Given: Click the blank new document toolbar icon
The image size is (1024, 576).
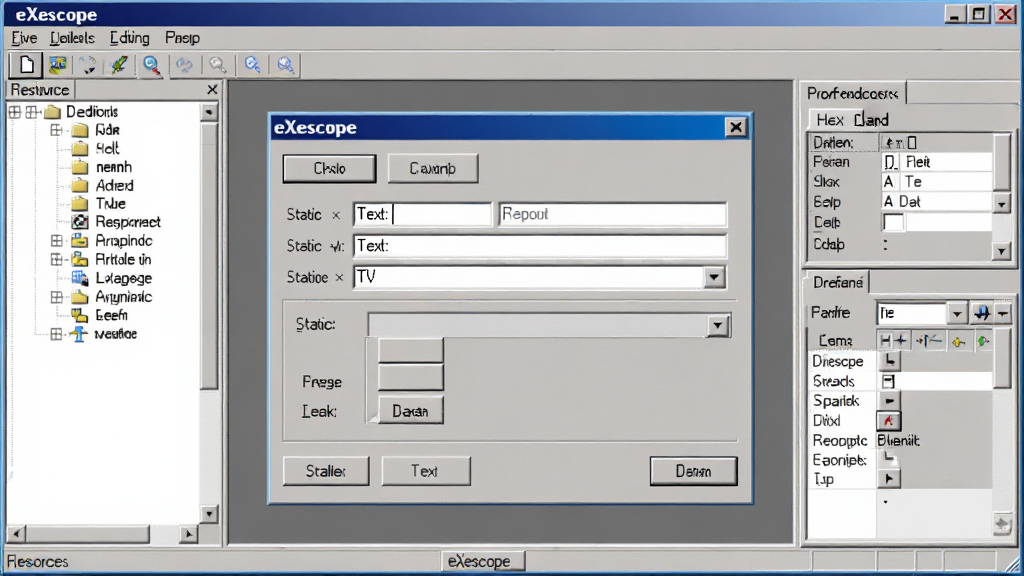Looking at the screenshot, I should (x=26, y=65).
